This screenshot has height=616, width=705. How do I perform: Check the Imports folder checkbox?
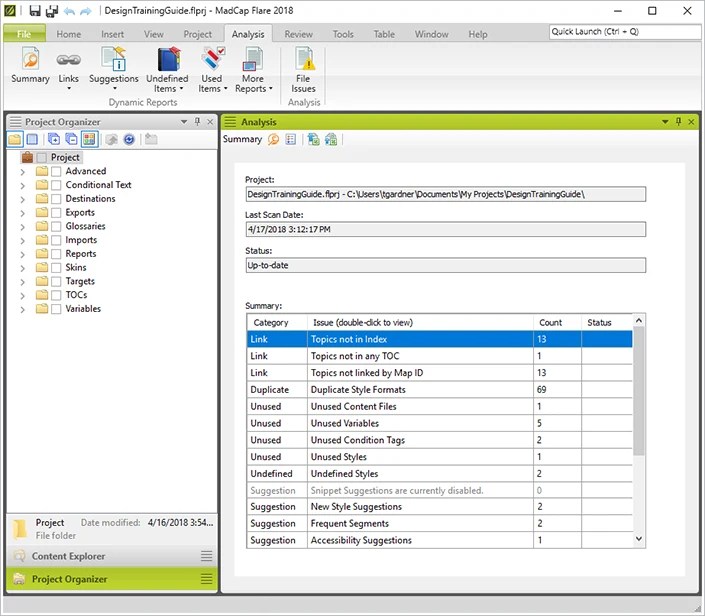(56, 241)
